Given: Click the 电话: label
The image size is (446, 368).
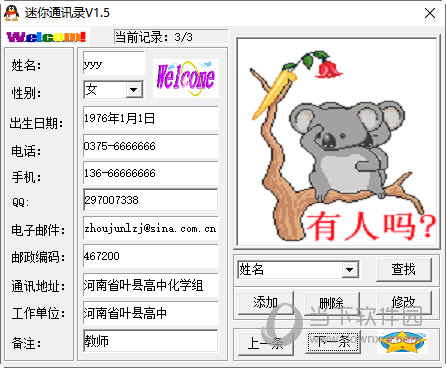Looking at the screenshot, I should coord(26,151).
